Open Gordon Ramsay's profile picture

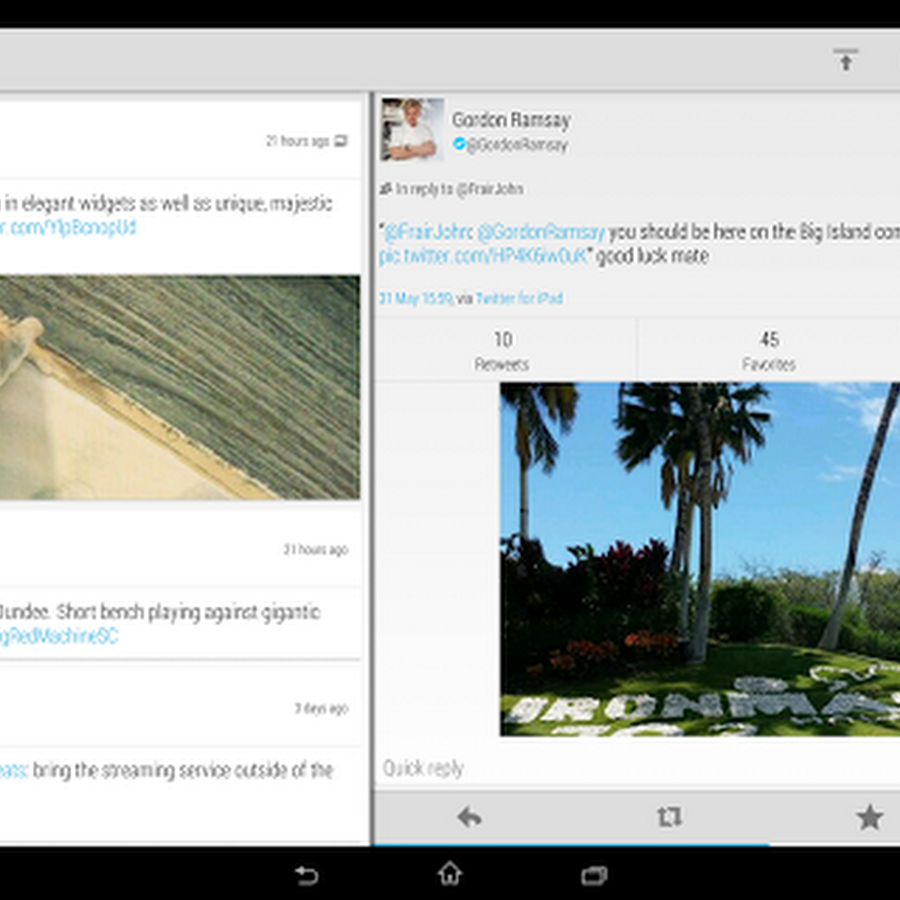[x=412, y=129]
